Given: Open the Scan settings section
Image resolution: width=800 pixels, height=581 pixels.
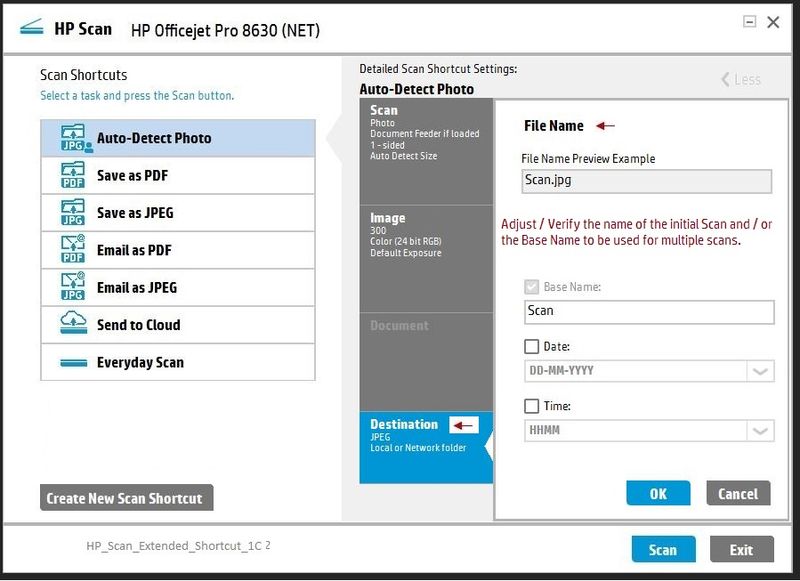Looking at the screenshot, I should pos(426,151).
